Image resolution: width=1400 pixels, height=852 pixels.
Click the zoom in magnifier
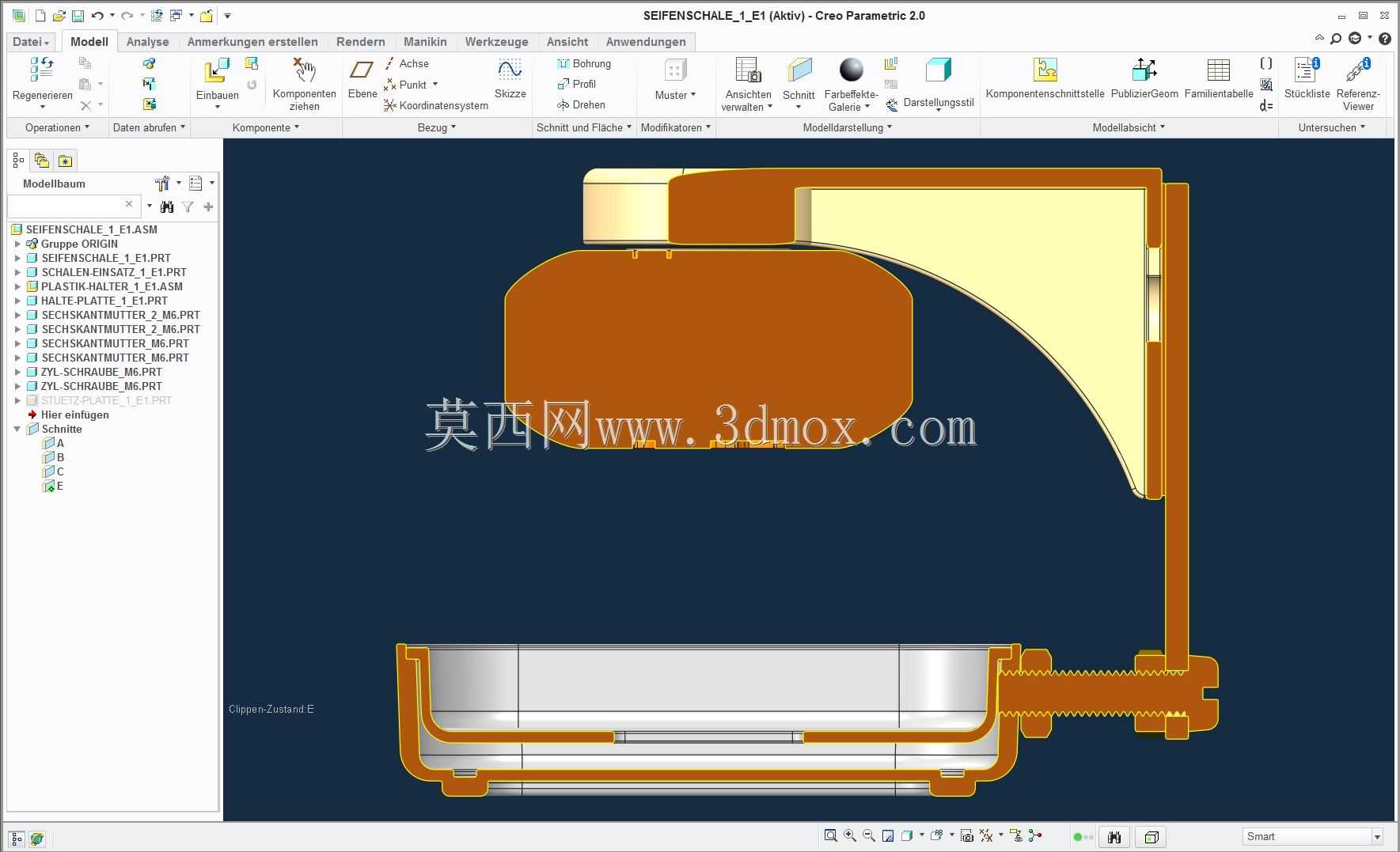click(x=850, y=836)
